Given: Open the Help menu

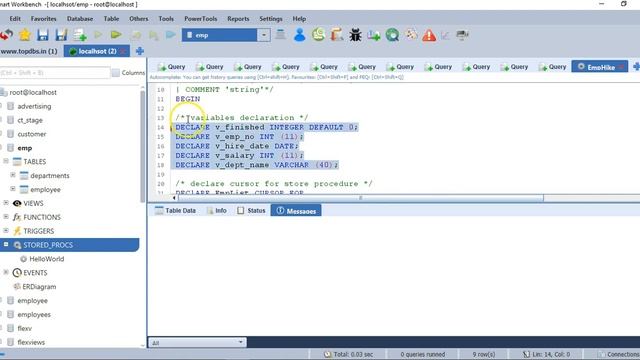Looking at the screenshot, I should click(299, 19).
